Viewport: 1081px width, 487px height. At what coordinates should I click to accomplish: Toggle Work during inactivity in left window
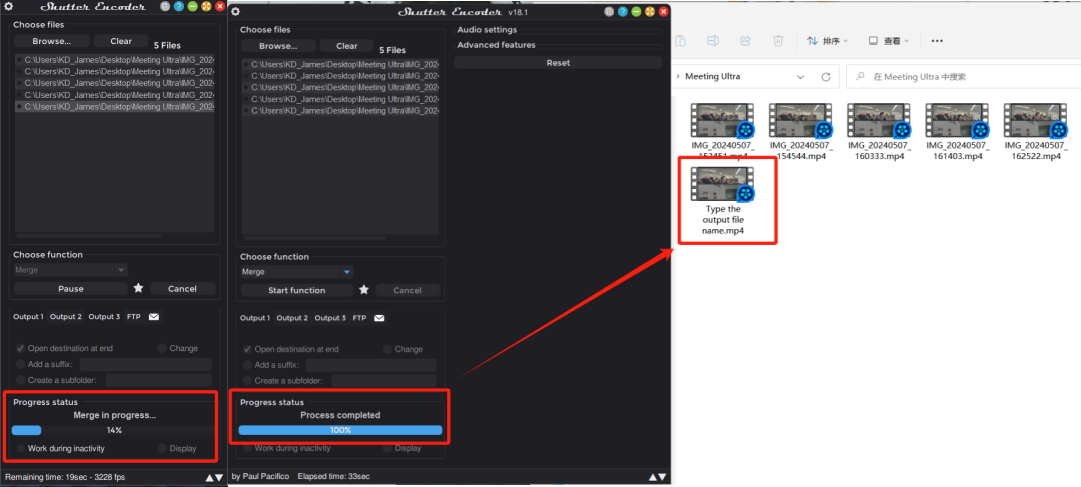click(x=21, y=448)
